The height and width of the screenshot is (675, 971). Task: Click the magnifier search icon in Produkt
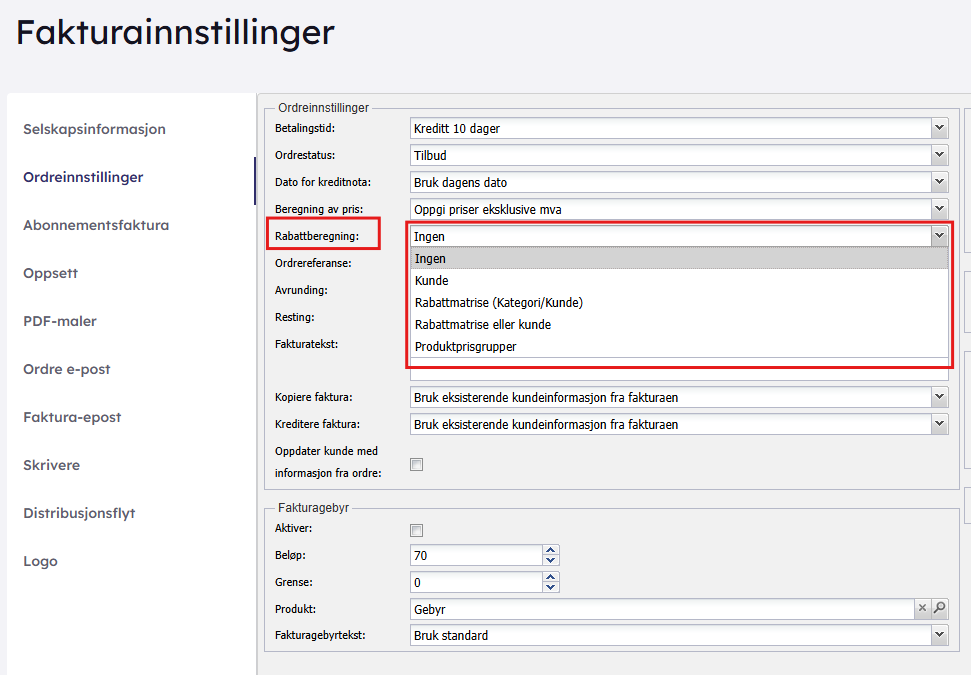coord(939,609)
